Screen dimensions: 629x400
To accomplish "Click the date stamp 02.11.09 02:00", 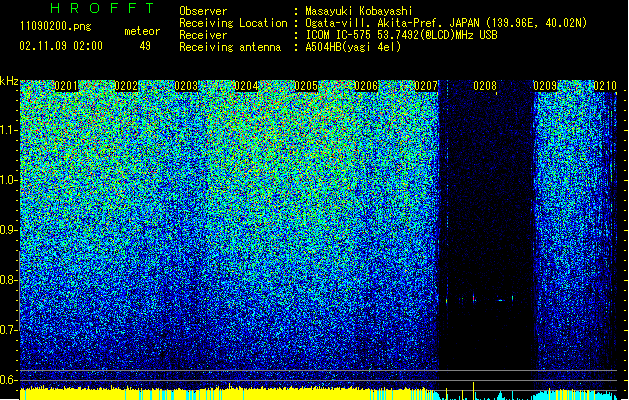I will [61, 46].
